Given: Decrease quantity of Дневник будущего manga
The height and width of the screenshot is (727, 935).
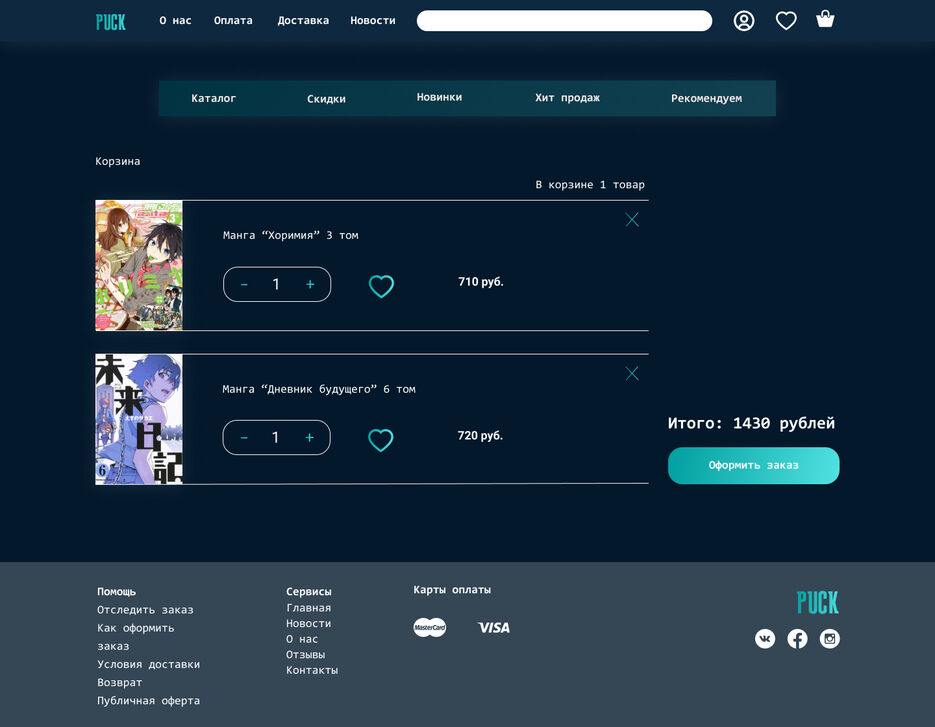Looking at the screenshot, I should coord(244,438).
